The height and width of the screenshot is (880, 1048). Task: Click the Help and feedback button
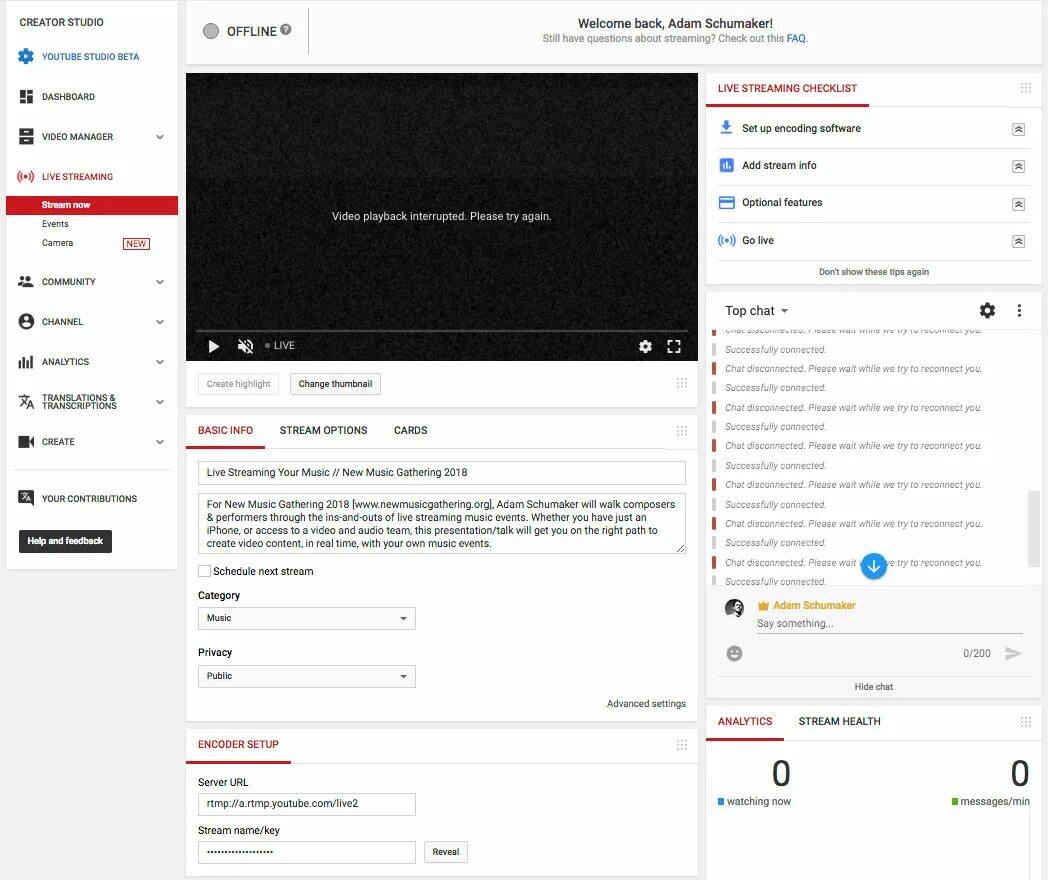point(66,541)
